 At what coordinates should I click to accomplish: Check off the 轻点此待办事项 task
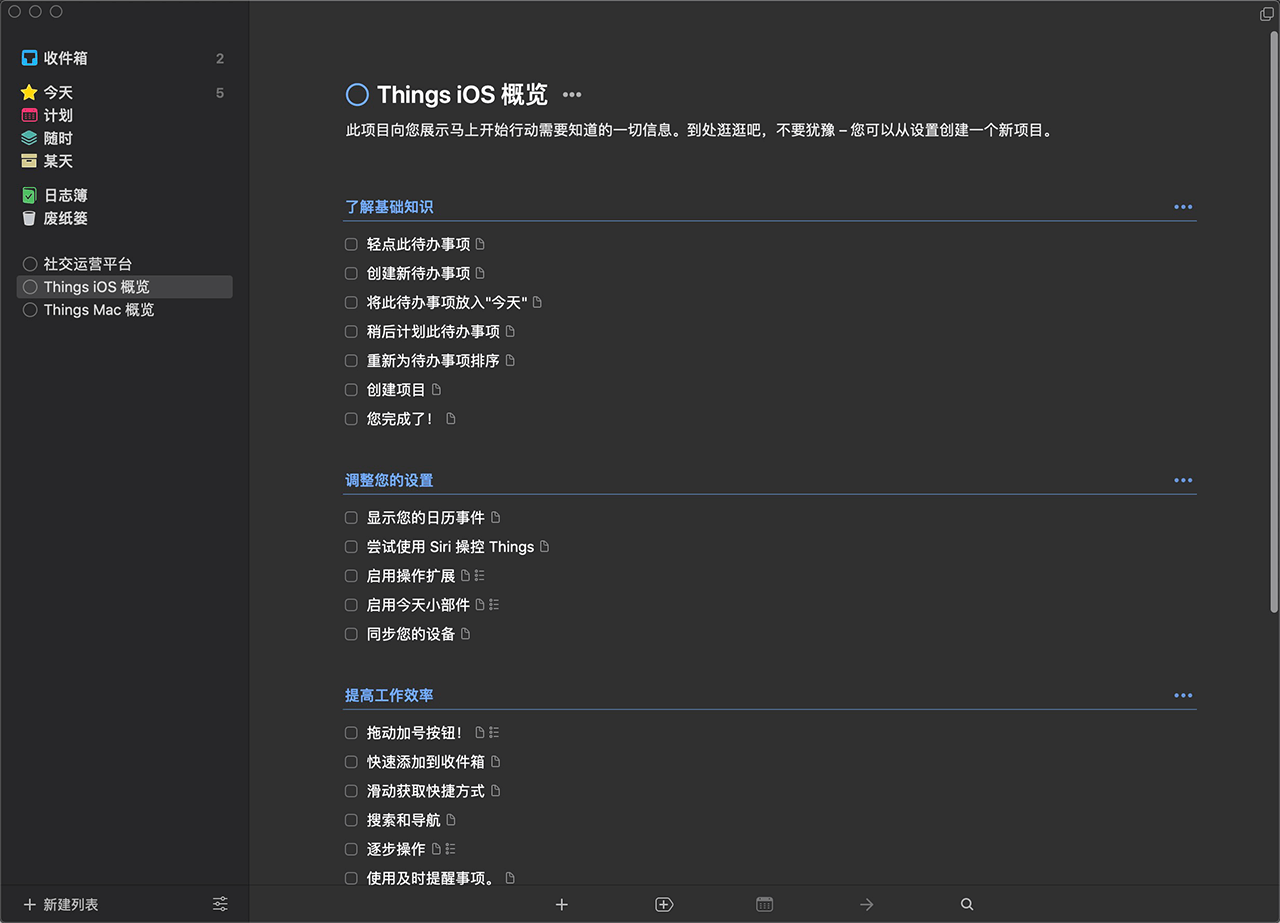pyautogui.click(x=351, y=244)
